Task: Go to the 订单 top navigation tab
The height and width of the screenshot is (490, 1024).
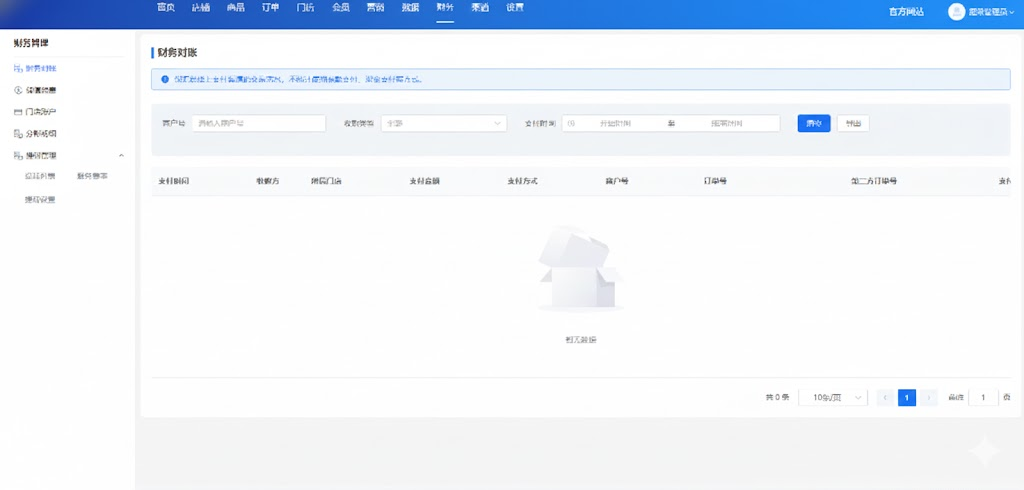Action: click(x=270, y=8)
